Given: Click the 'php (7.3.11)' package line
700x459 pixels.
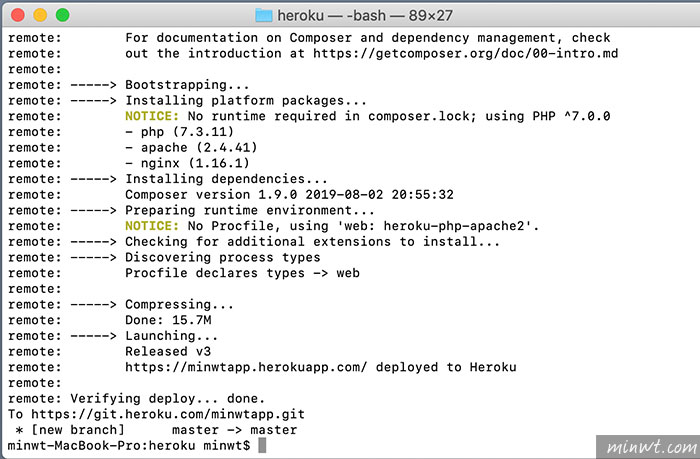Looking at the screenshot, I should click(179, 132).
